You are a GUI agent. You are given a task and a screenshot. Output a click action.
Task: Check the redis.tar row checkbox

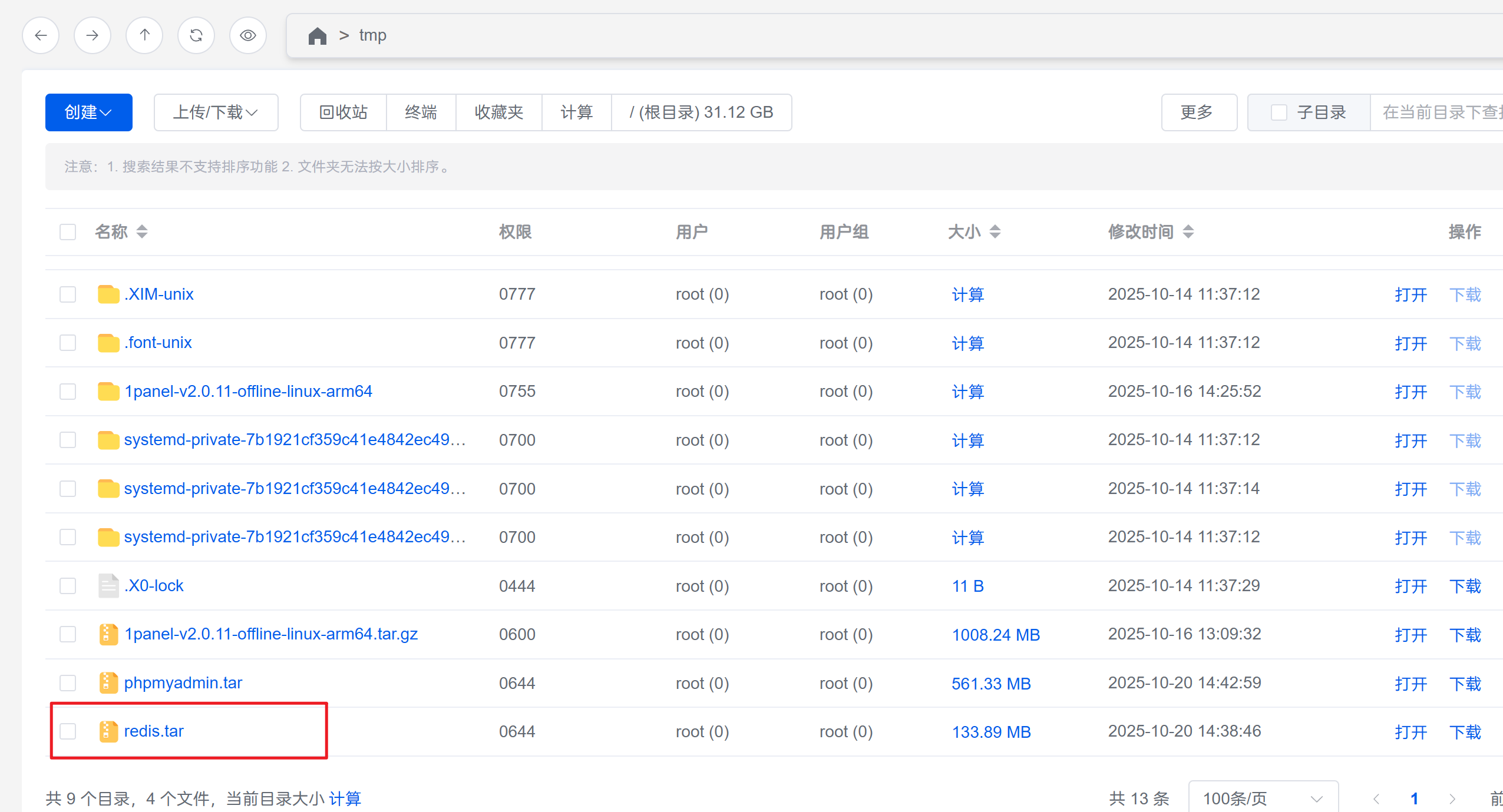click(68, 731)
